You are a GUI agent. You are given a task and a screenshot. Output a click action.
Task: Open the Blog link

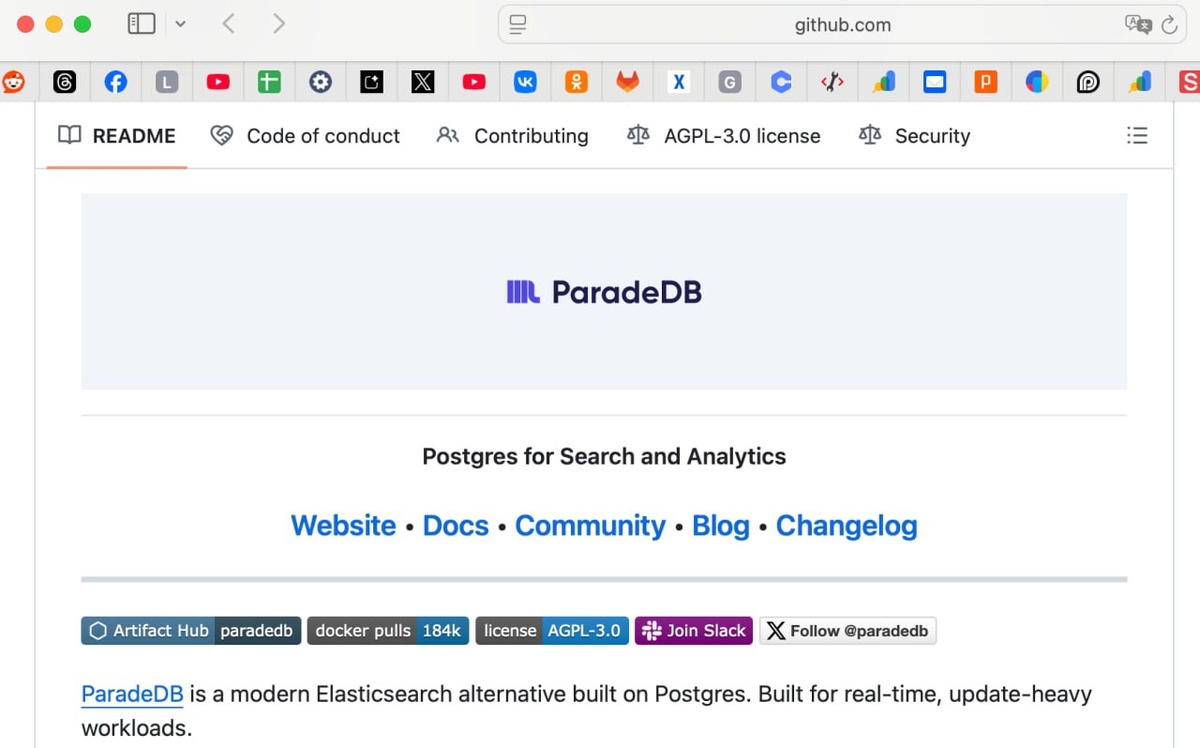tap(721, 525)
